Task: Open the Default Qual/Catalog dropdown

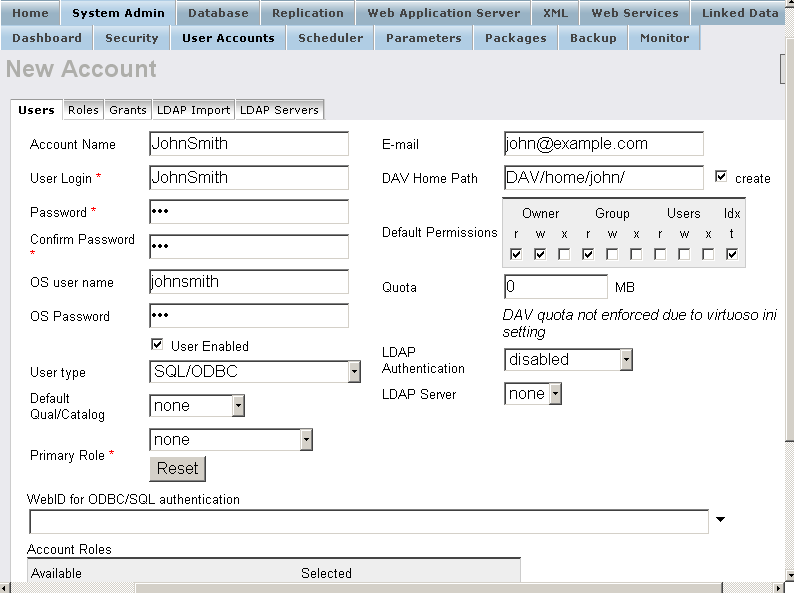Action: [197, 406]
